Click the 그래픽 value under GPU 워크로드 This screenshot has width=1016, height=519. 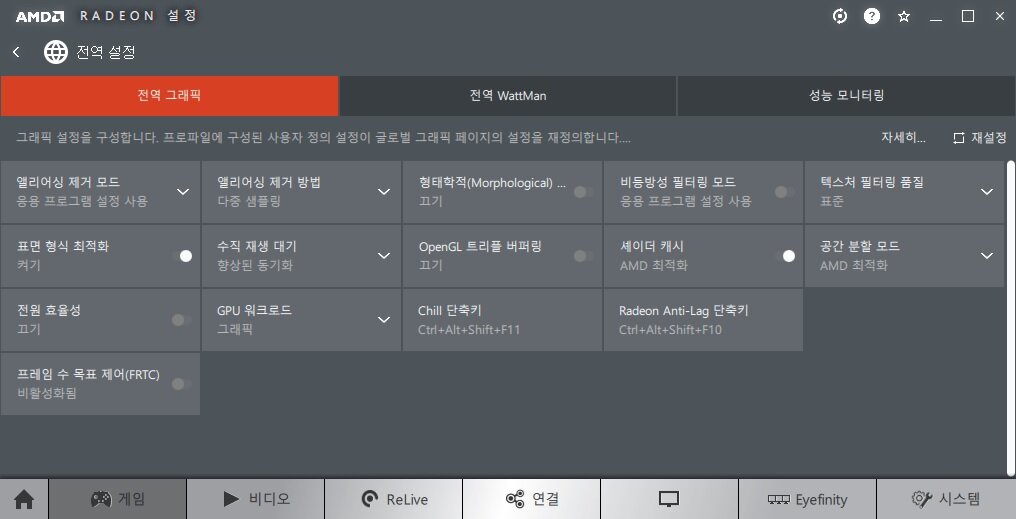click(x=235, y=330)
